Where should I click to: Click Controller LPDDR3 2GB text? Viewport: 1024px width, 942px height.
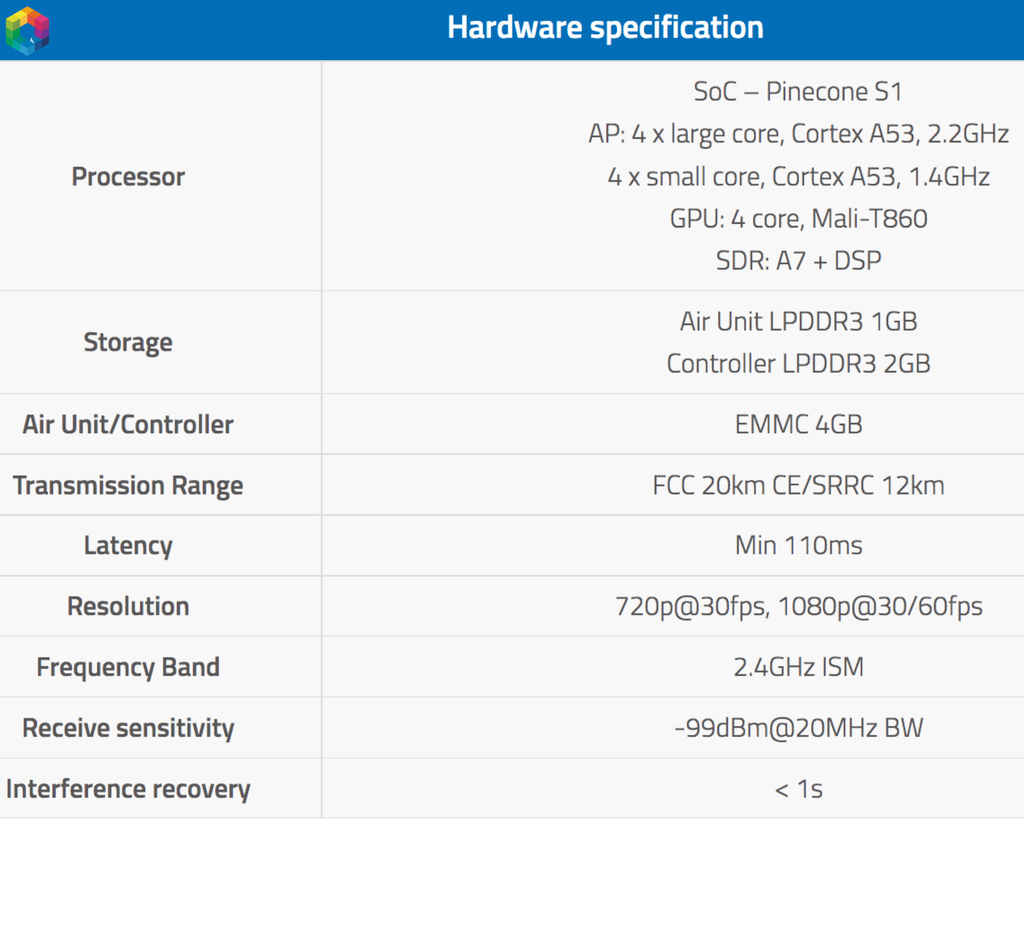(798, 363)
